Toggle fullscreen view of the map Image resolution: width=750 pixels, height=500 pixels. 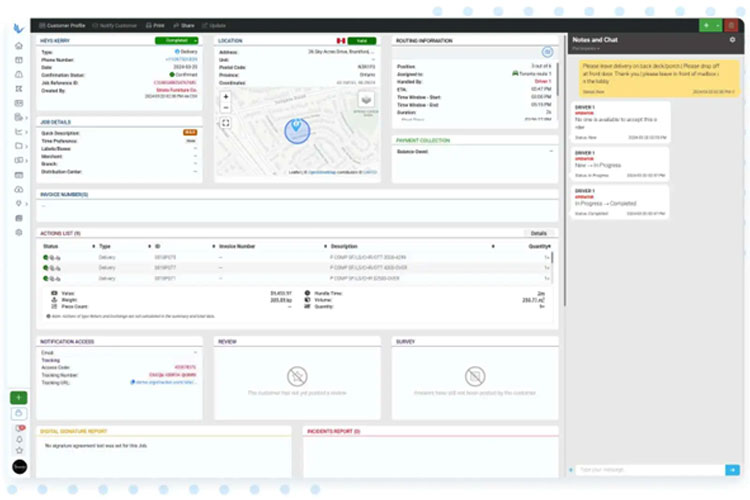tap(226, 123)
